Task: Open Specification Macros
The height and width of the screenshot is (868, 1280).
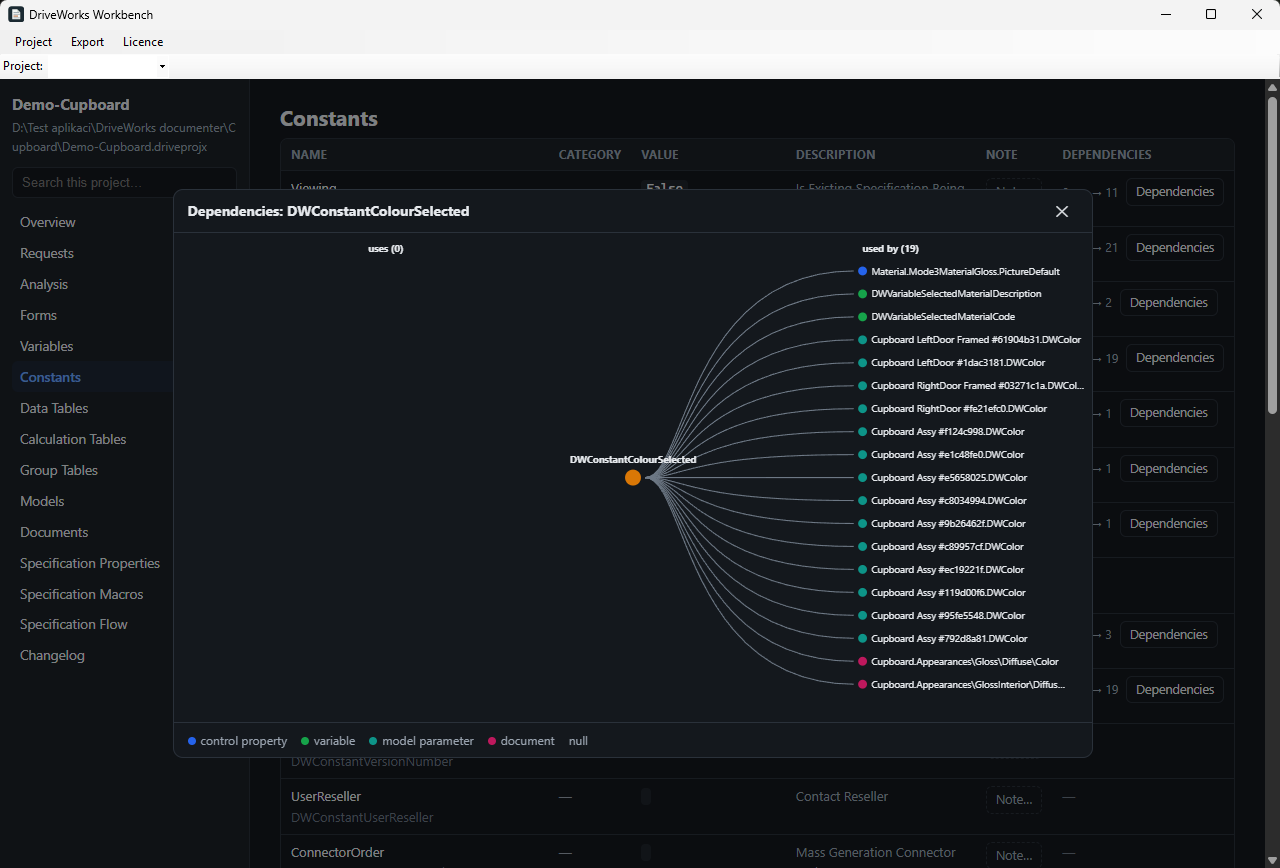Action: [82, 594]
